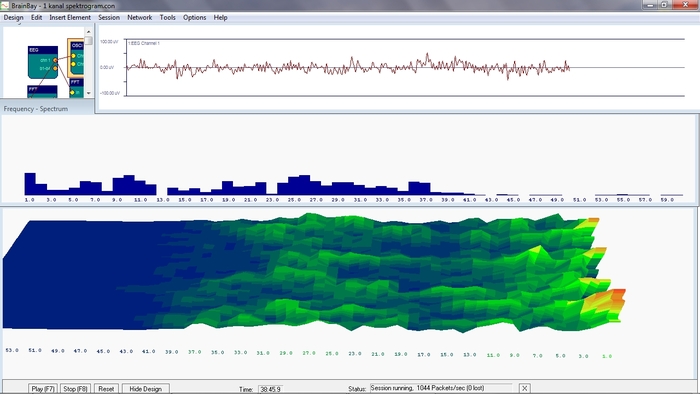This screenshot has height=394, width=700.
Task: Click the design pane scrollbar thumb
Action: pyautogui.click(x=88, y=41)
